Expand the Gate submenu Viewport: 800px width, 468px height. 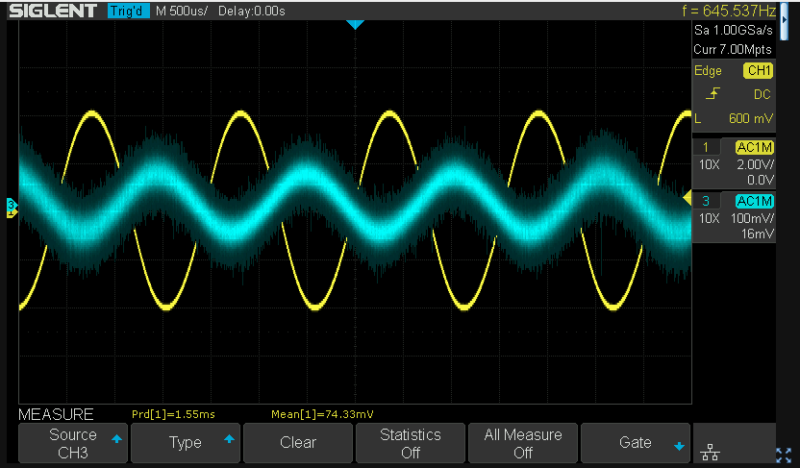635,443
